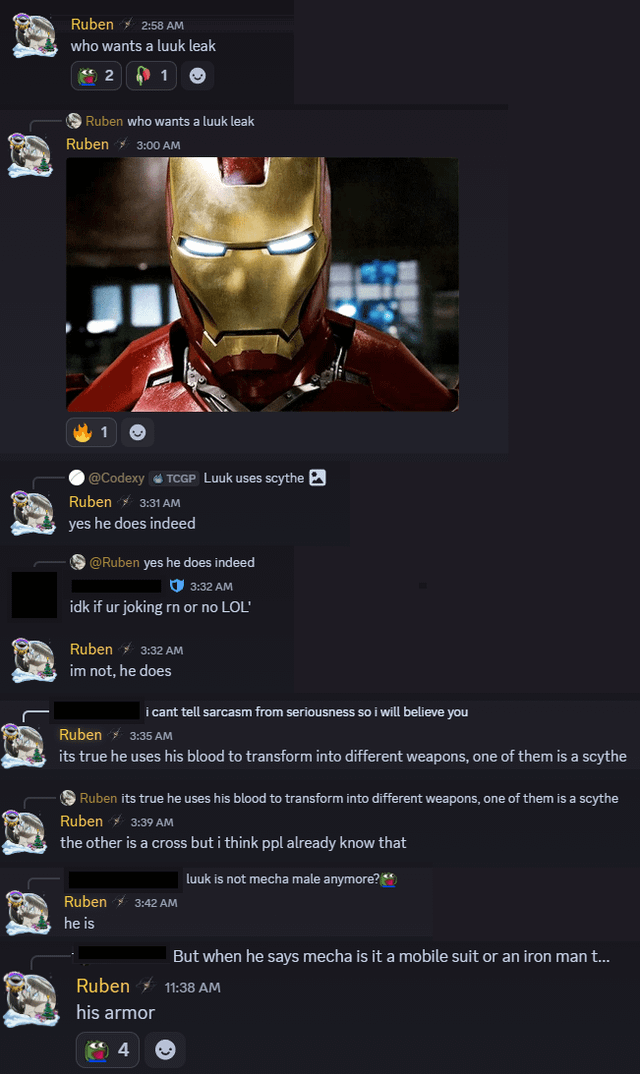Toggle the rose reaction with count 1
The width and height of the screenshot is (640, 1074).
click(151, 75)
